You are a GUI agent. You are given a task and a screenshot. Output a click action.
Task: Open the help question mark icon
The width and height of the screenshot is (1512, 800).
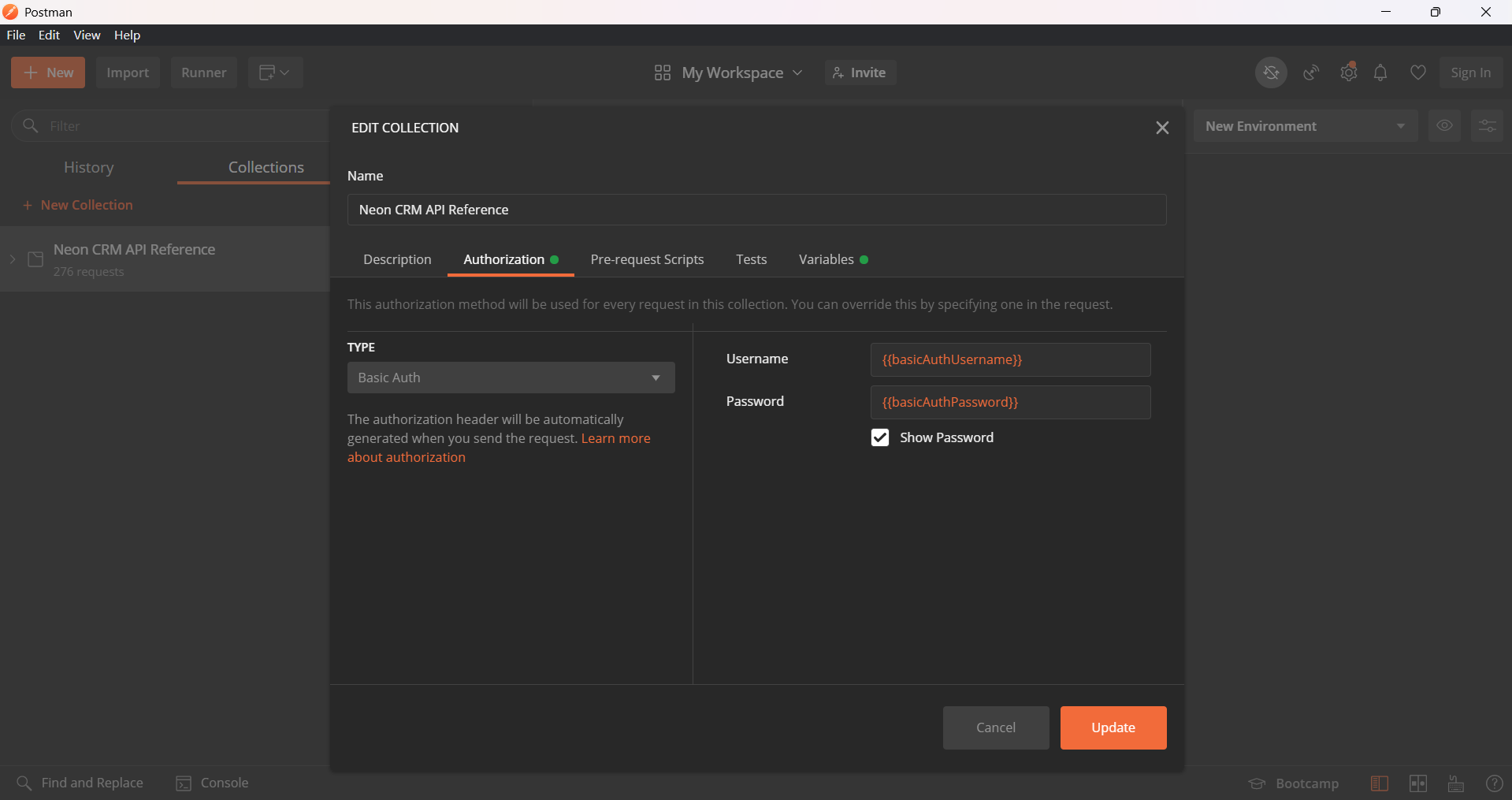click(1494, 783)
